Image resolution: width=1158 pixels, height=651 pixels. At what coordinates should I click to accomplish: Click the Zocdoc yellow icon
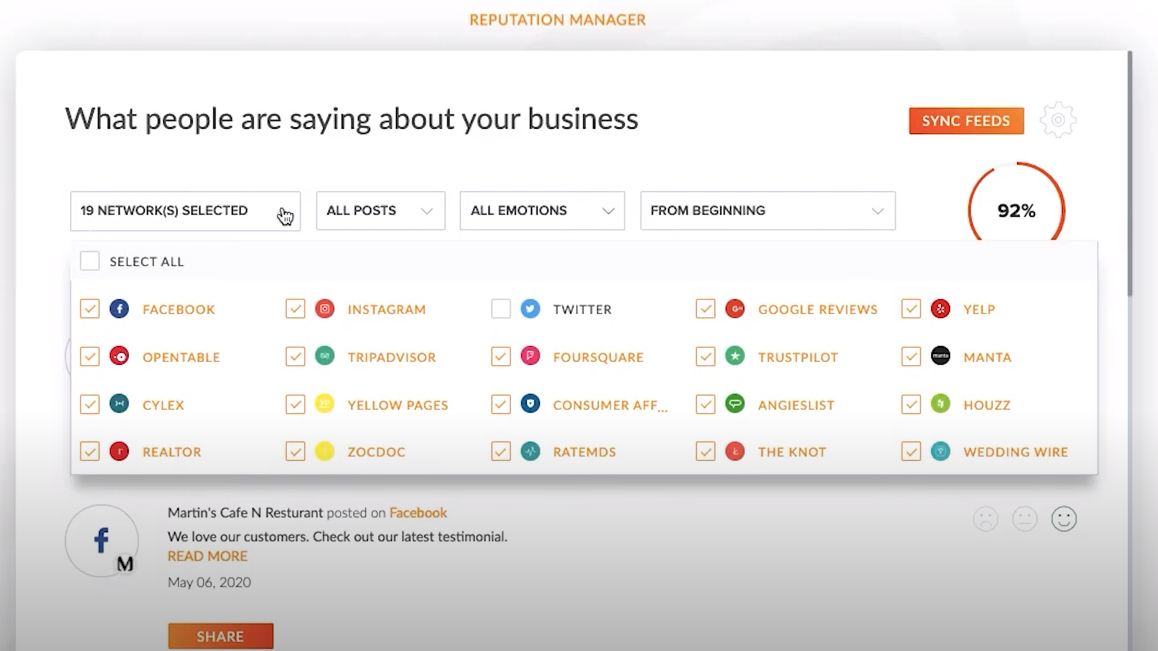[x=325, y=451]
